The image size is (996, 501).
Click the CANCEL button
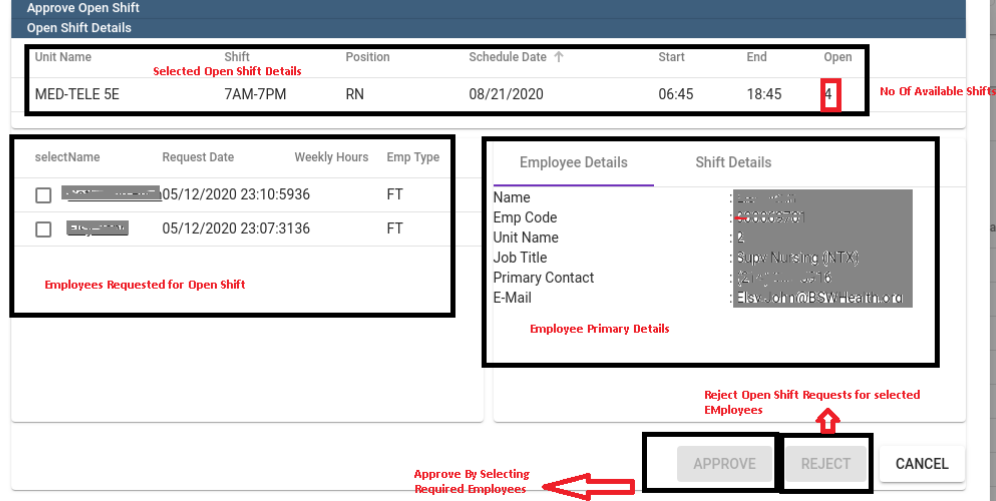tap(922, 463)
